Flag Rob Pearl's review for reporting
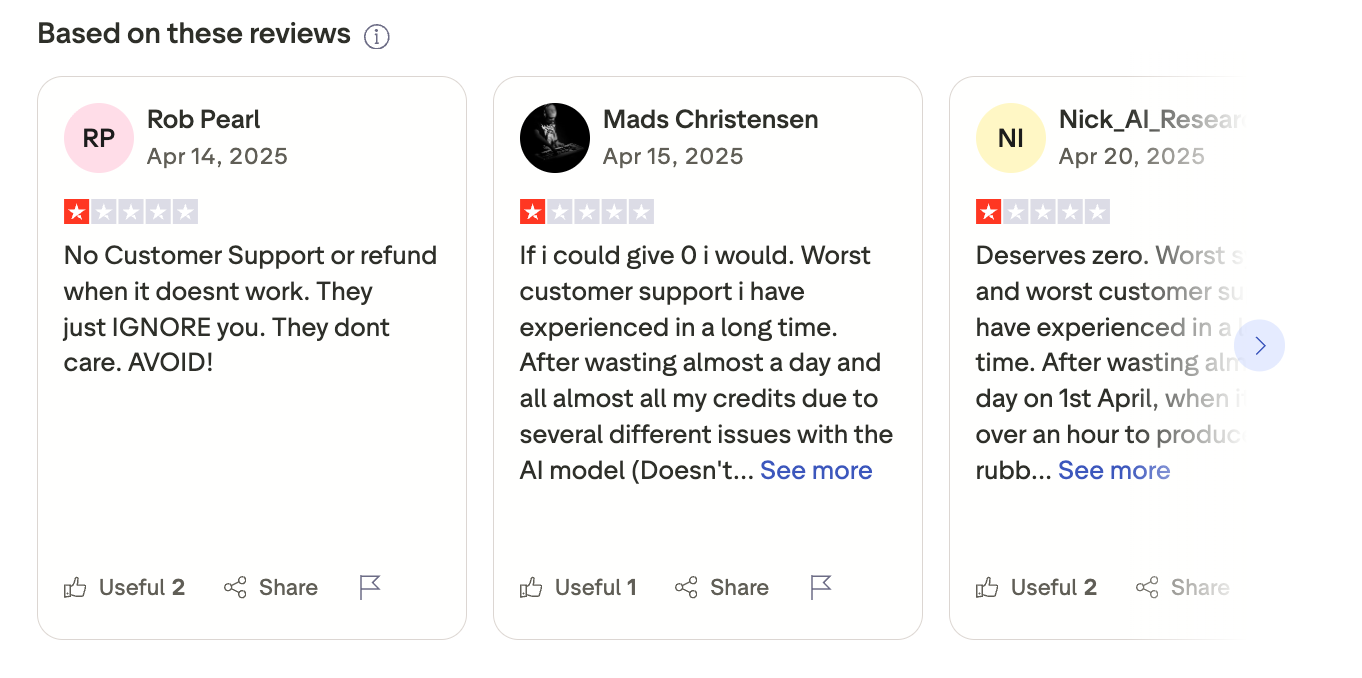Image resolution: width=1362 pixels, height=678 pixels. [368, 587]
